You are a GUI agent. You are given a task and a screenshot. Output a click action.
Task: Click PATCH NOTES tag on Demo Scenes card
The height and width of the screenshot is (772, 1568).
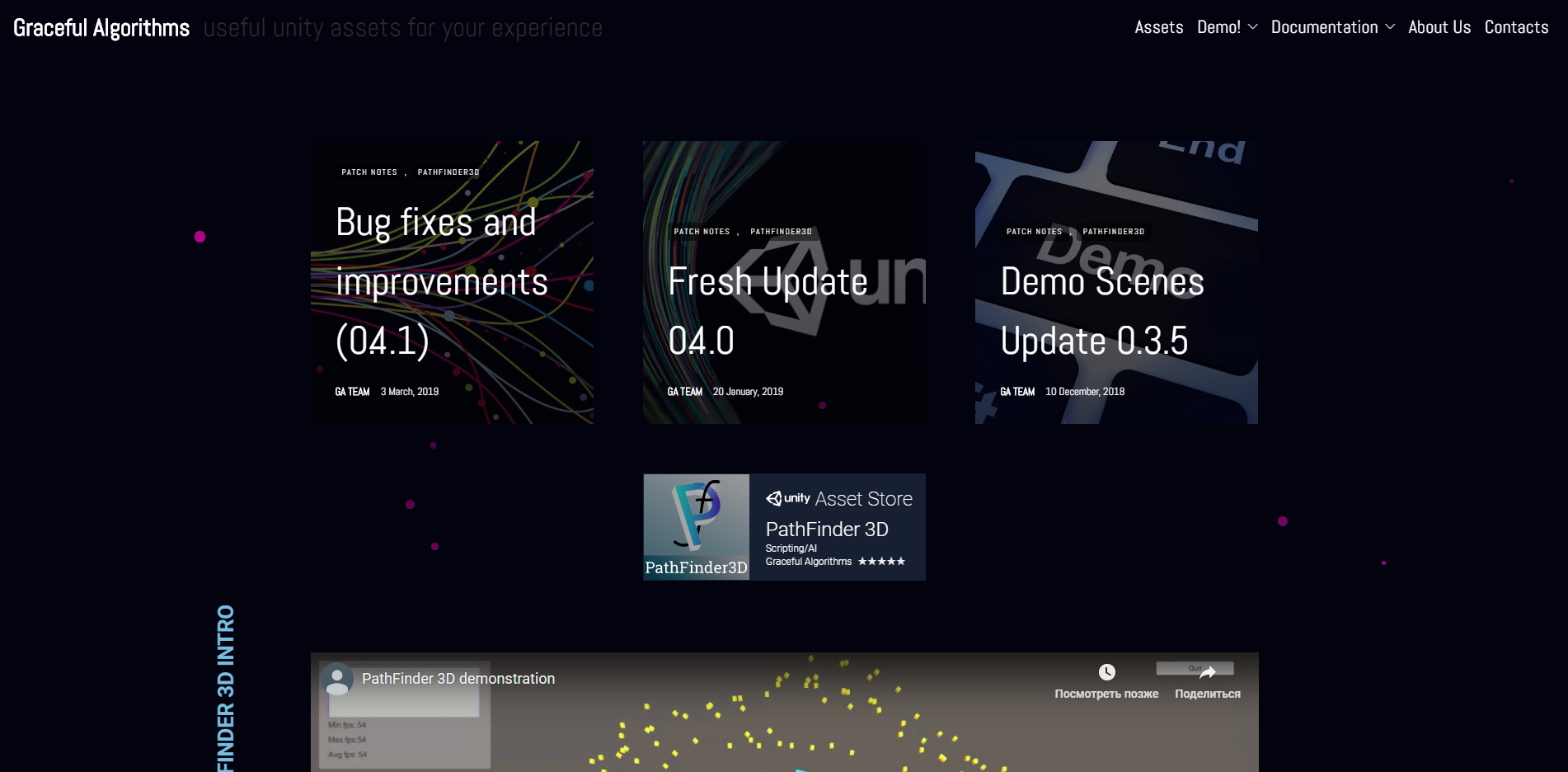click(1034, 232)
